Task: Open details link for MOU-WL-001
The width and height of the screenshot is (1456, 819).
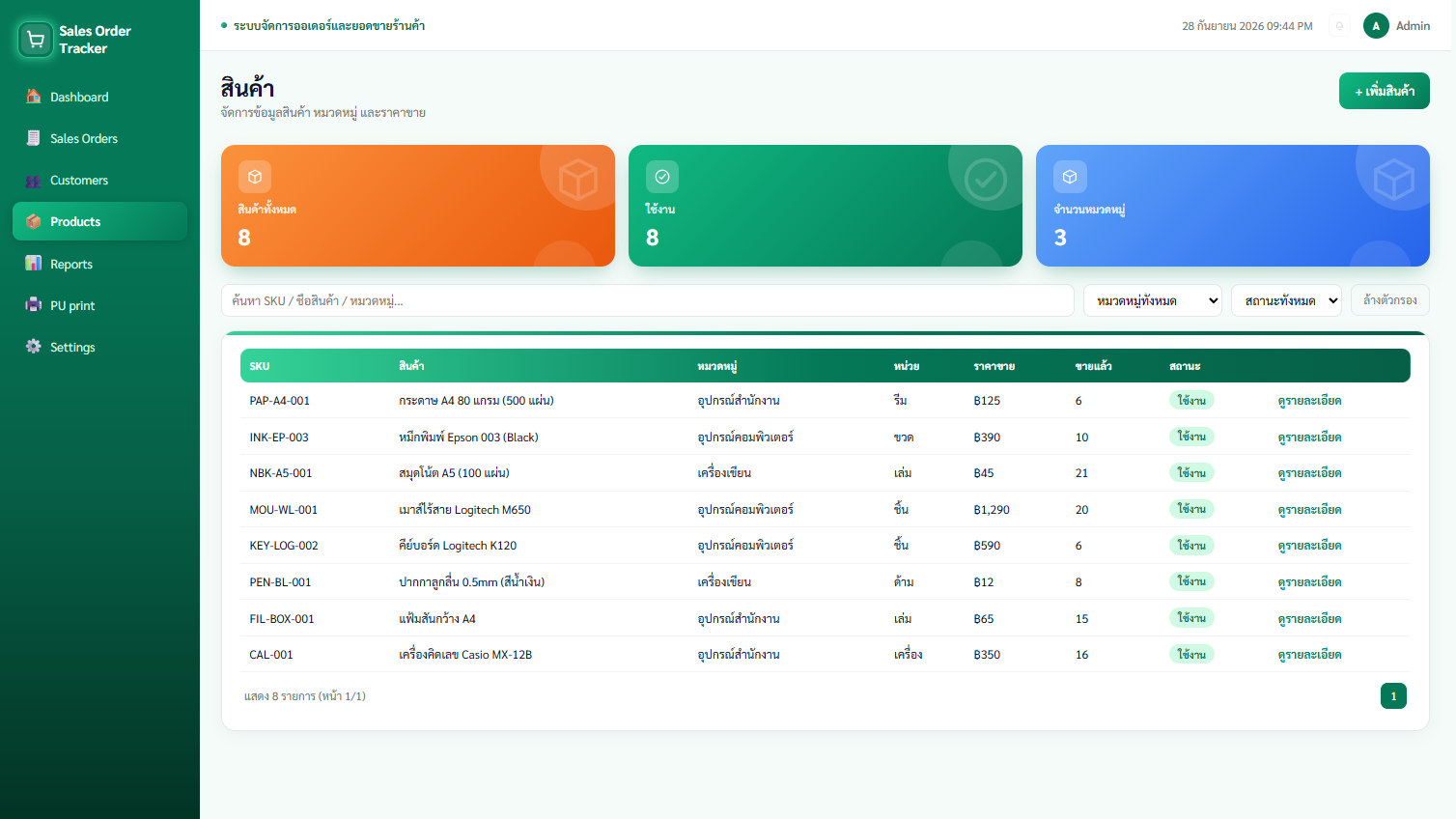Action: [1309, 510]
